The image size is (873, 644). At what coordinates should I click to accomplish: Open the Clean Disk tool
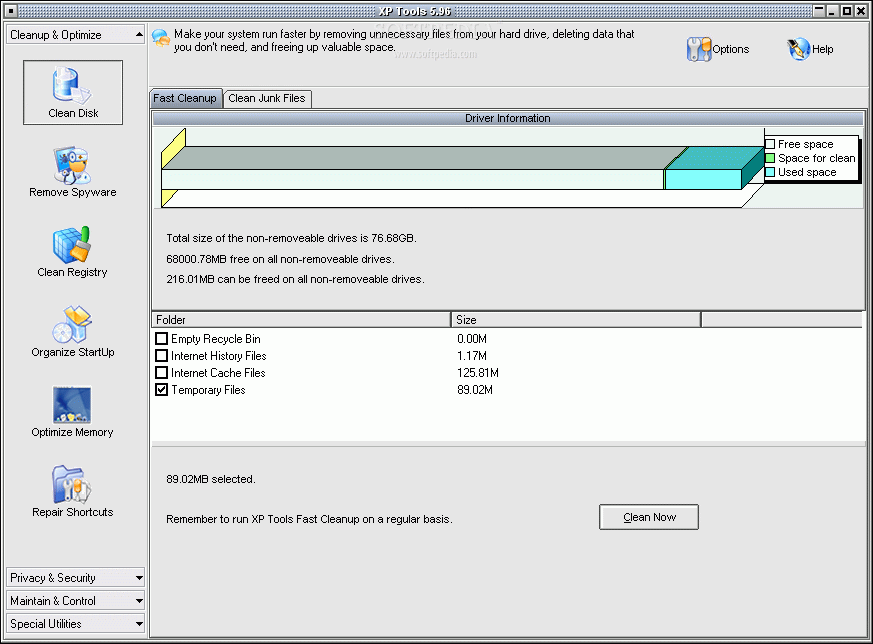[73, 92]
